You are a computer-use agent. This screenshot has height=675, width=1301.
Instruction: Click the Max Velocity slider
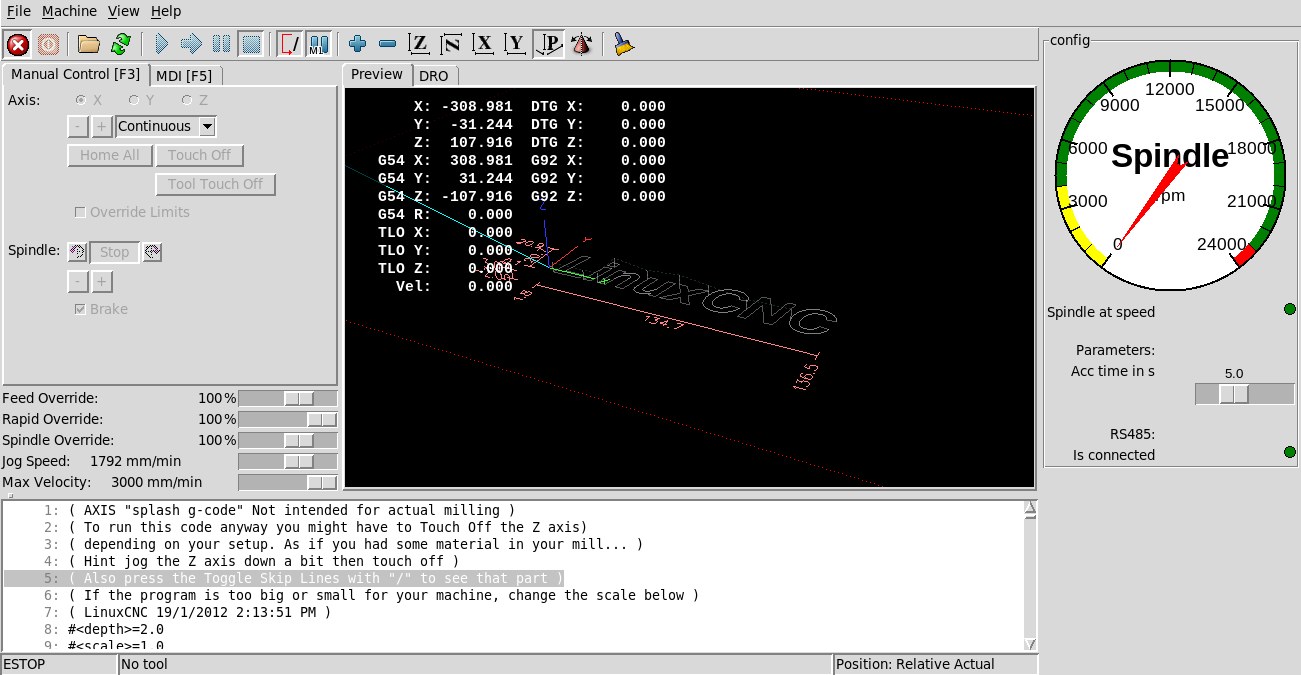[x=288, y=482]
